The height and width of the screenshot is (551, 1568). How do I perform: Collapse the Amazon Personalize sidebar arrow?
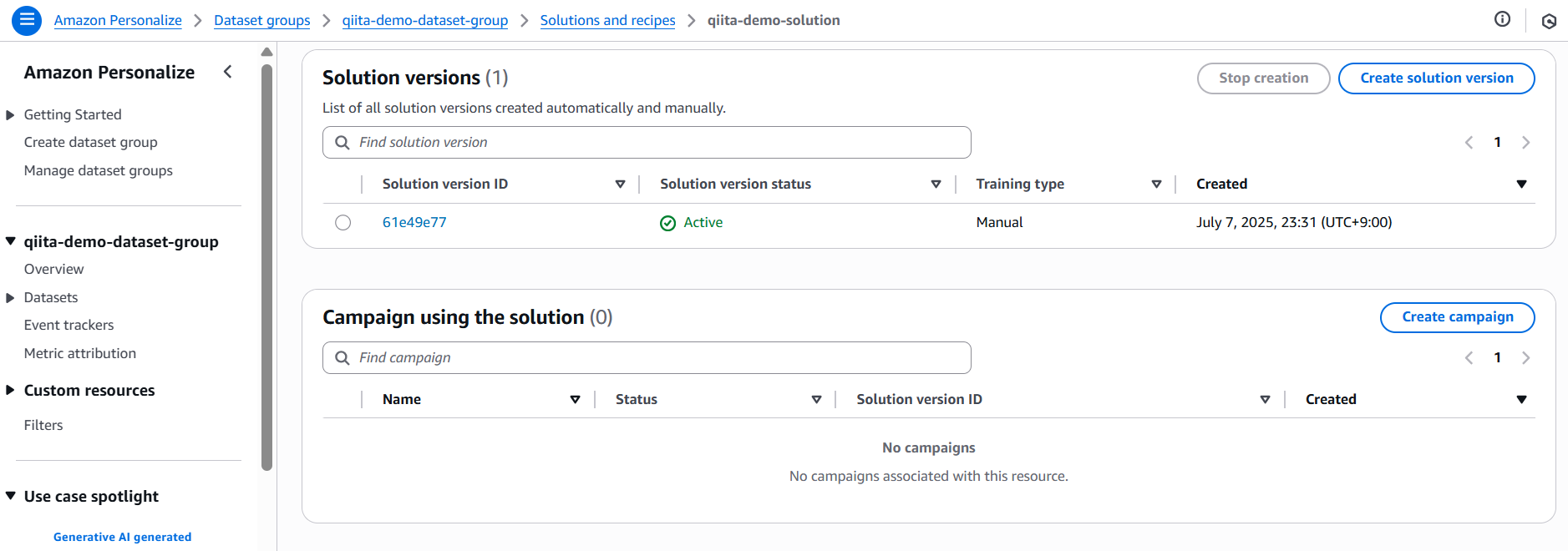(228, 72)
